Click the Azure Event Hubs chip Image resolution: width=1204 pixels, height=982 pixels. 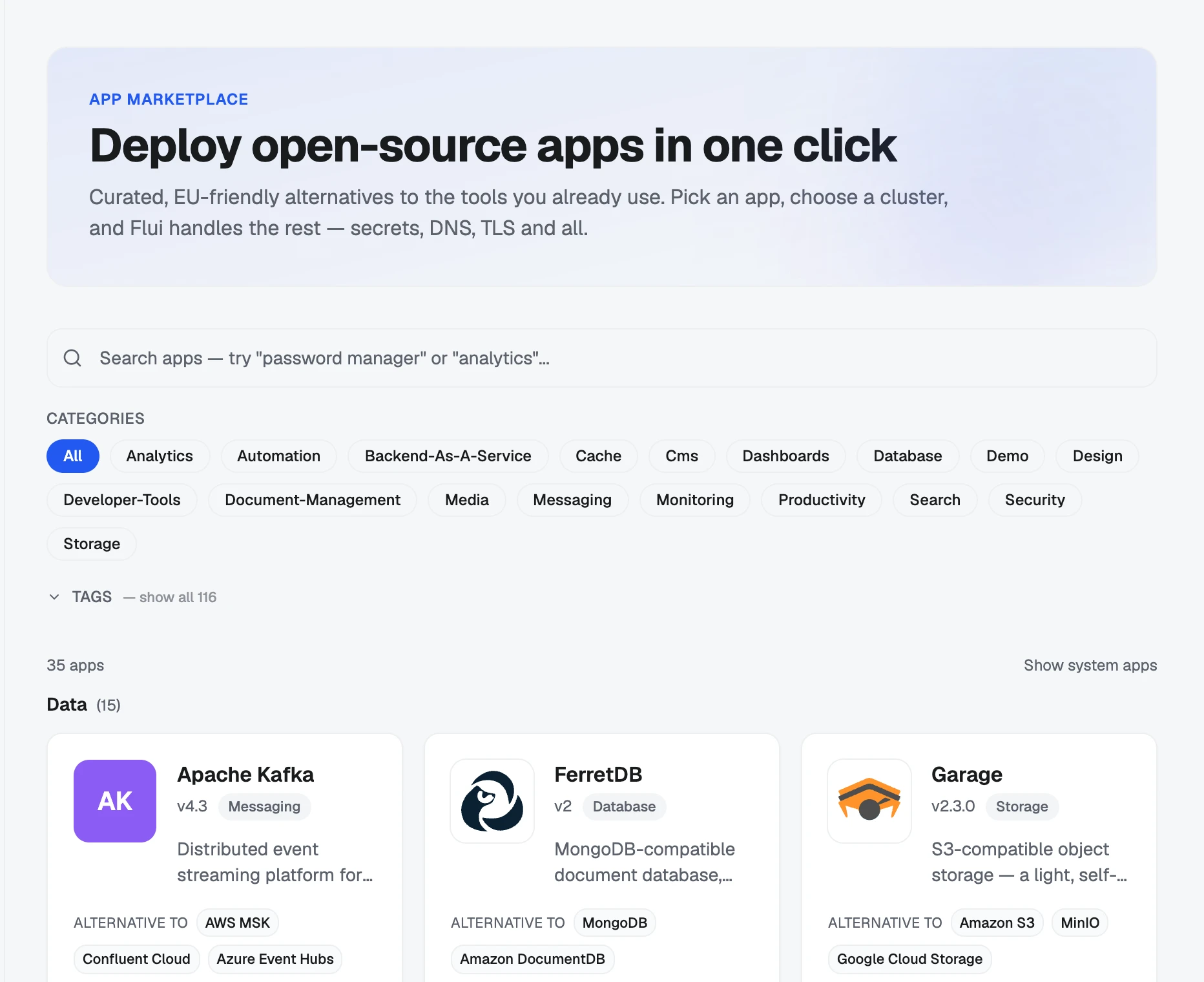(x=275, y=959)
